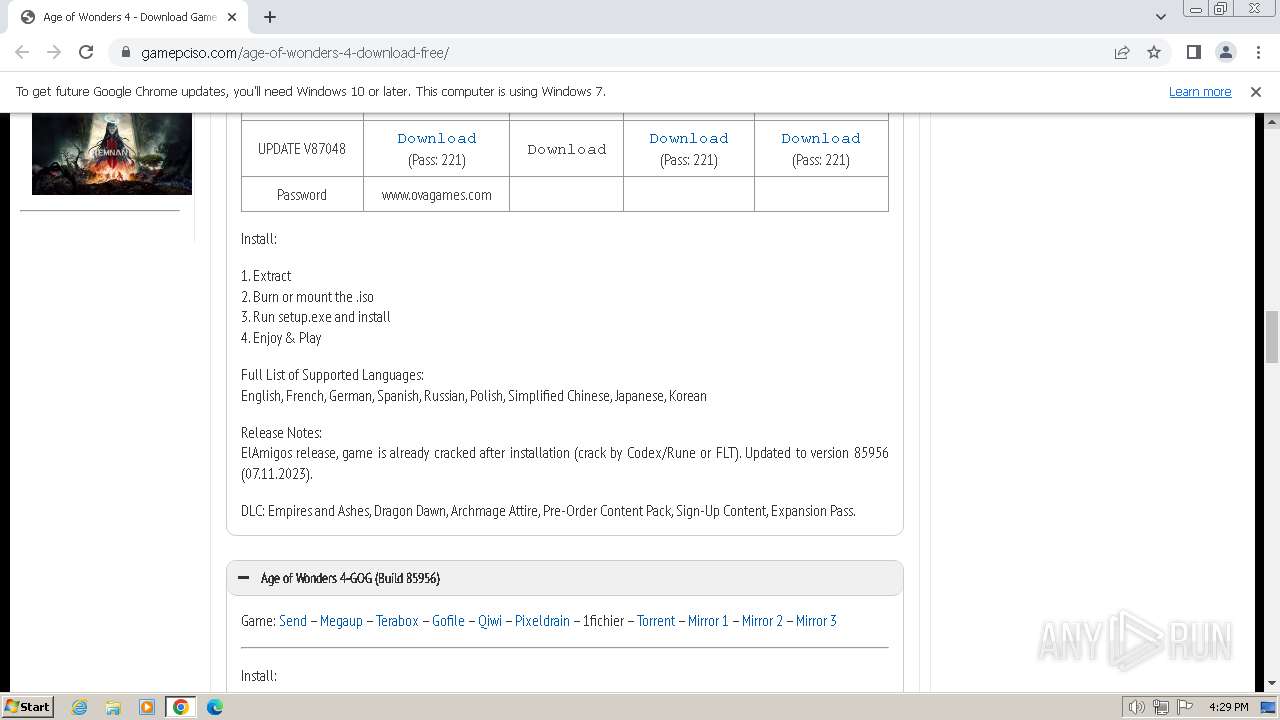Image resolution: width=1280 pixels, height=720 pixels.
Task: Click the scrollbar up arrow
Action: tap(1271, 121)
